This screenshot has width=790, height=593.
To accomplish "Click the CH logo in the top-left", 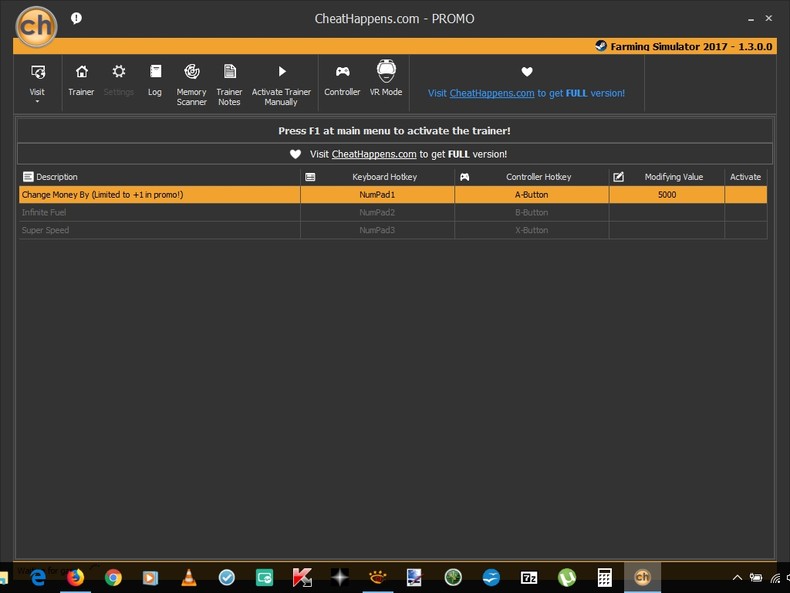I will [36, 26].
